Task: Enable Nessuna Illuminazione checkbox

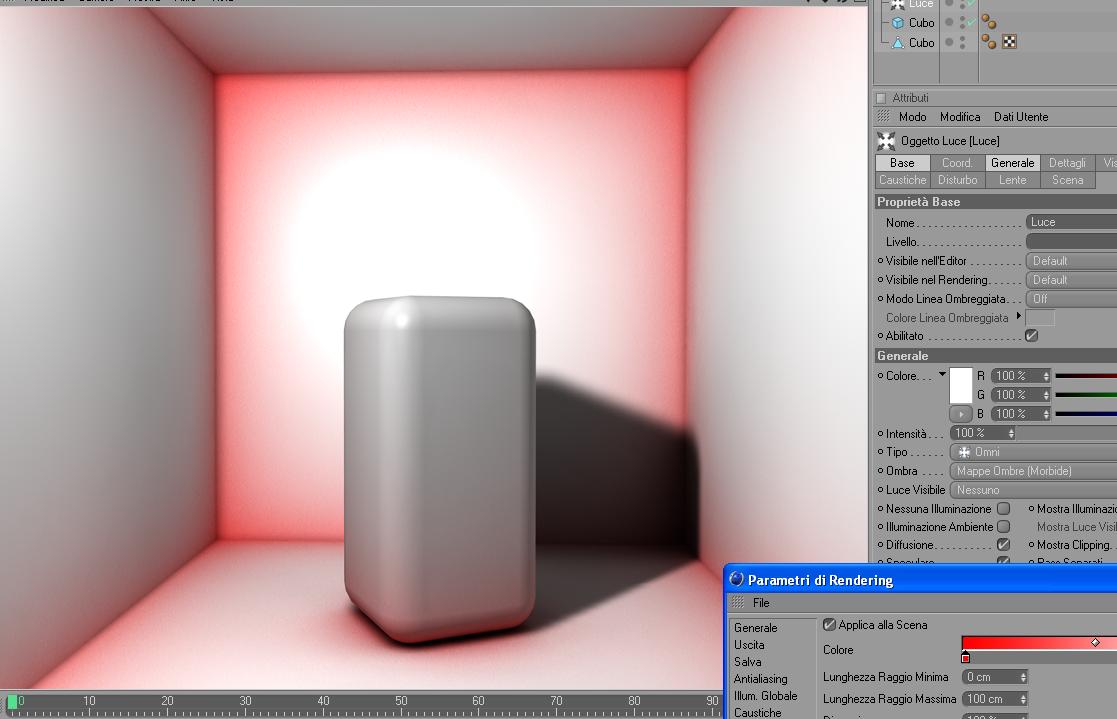Action: click(x=1004, y=509)
